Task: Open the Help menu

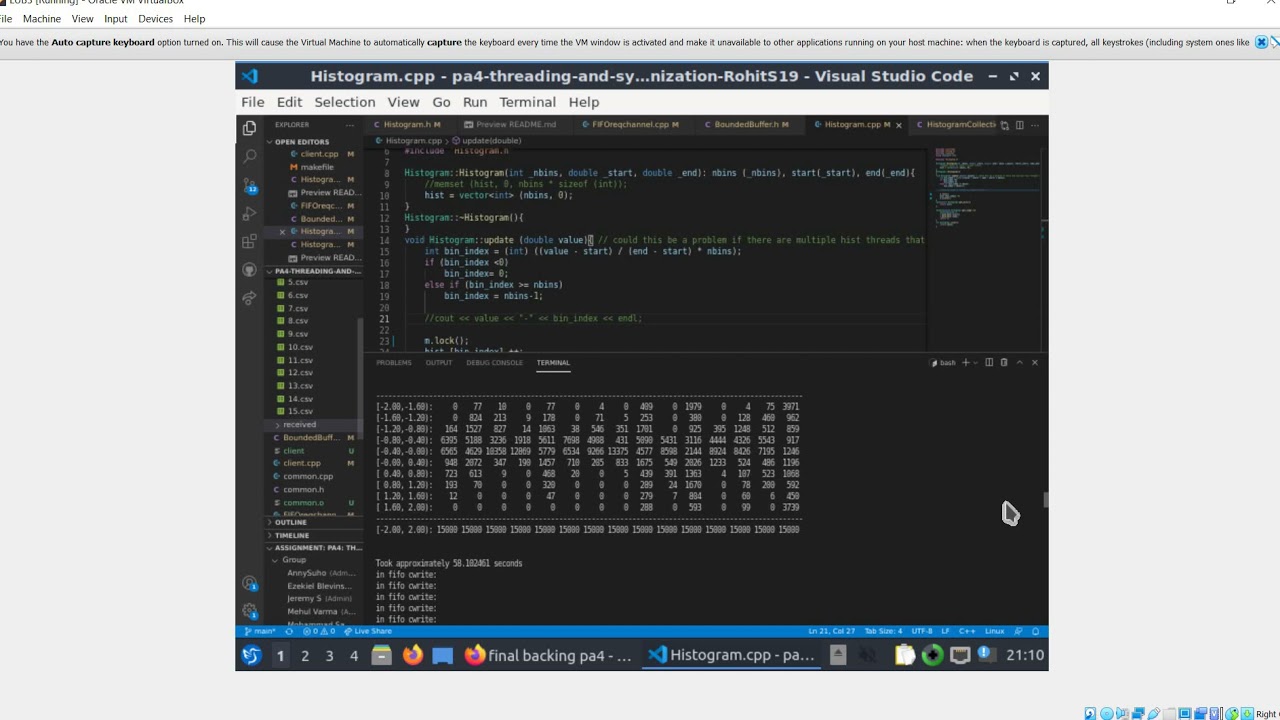Action: coord(584,102)
